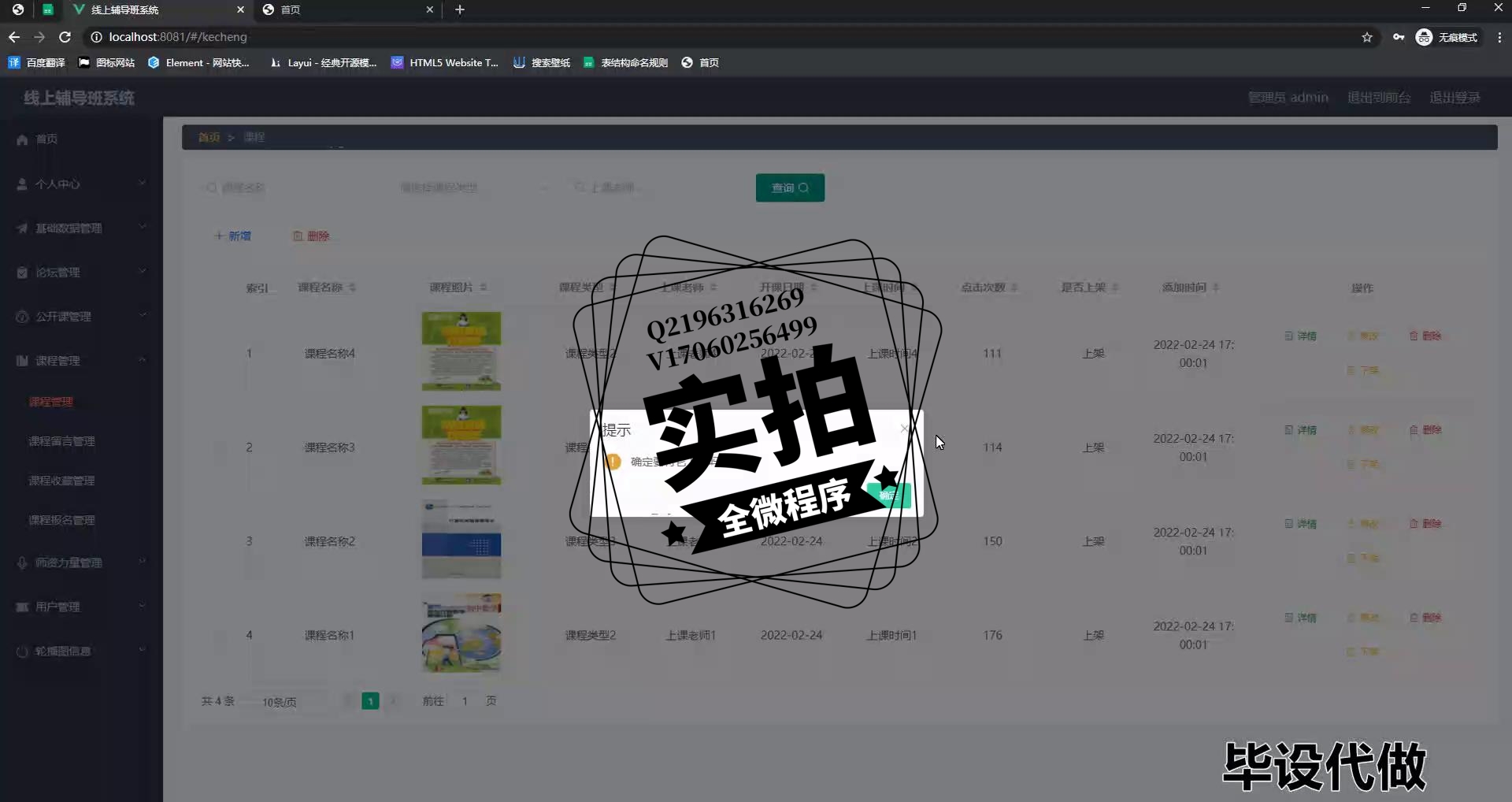Select 课程留言管理 submenu item
The image size is (1512, 802).
tap(61, 441)
